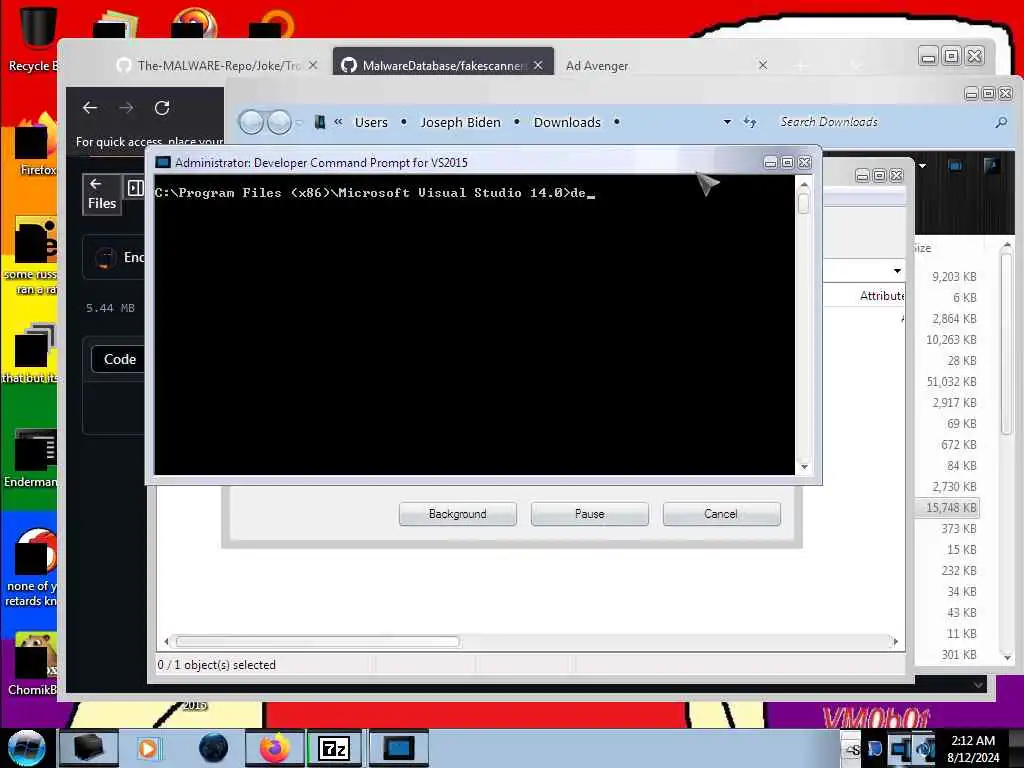This screenshot has width=1024, height=768.
Task: Expand the breadcrumb overflow chevrons
Action: 338,121
